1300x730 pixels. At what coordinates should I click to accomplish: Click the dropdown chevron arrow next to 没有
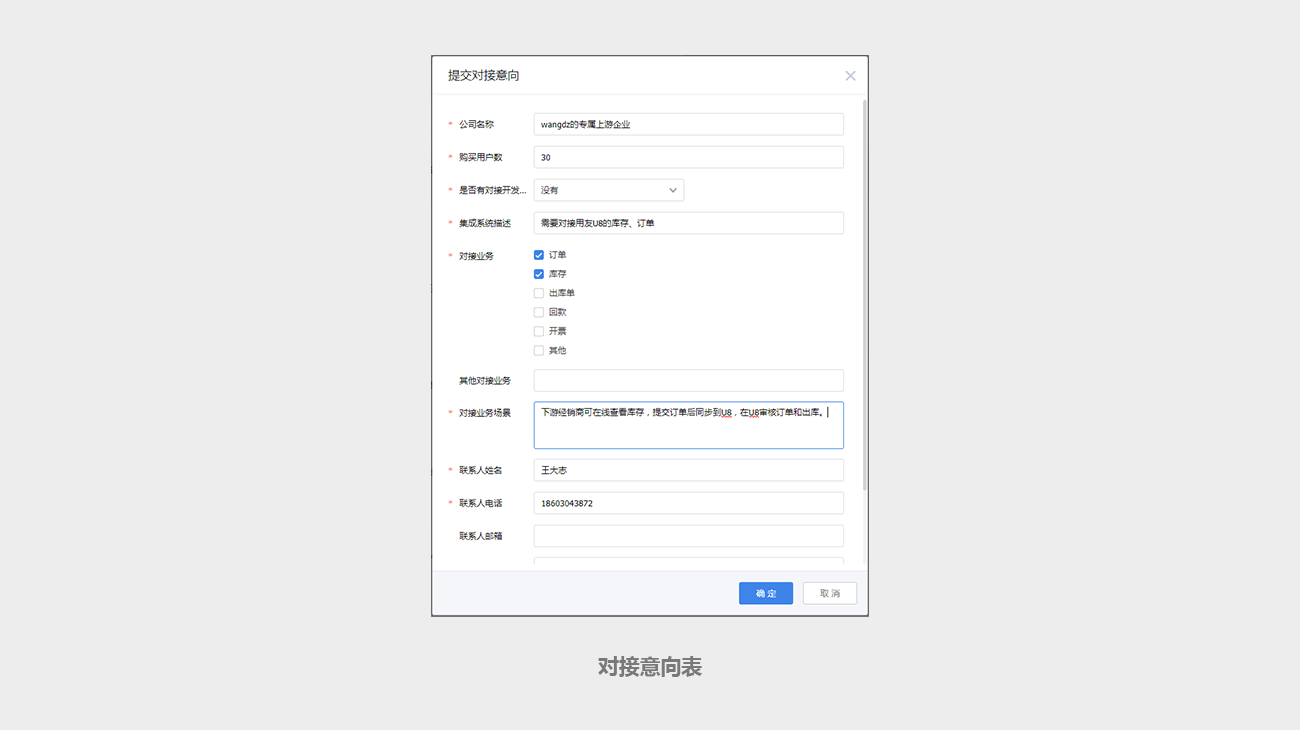pyautogui.click(x=672, y=190)
